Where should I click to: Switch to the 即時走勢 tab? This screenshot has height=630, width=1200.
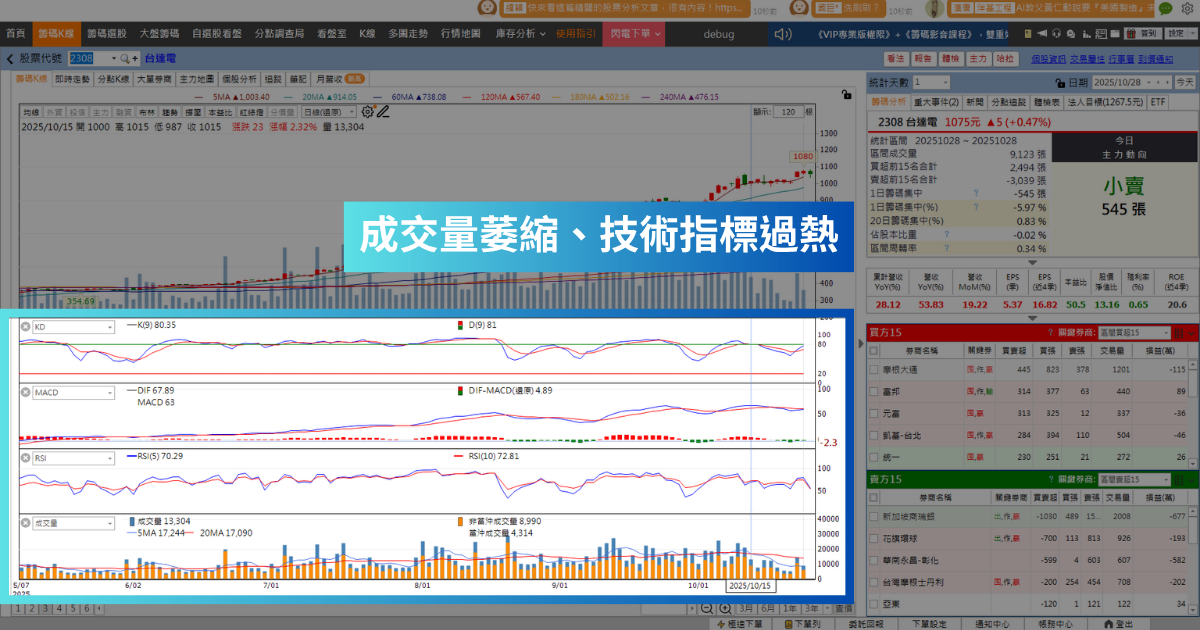point(72,78)
